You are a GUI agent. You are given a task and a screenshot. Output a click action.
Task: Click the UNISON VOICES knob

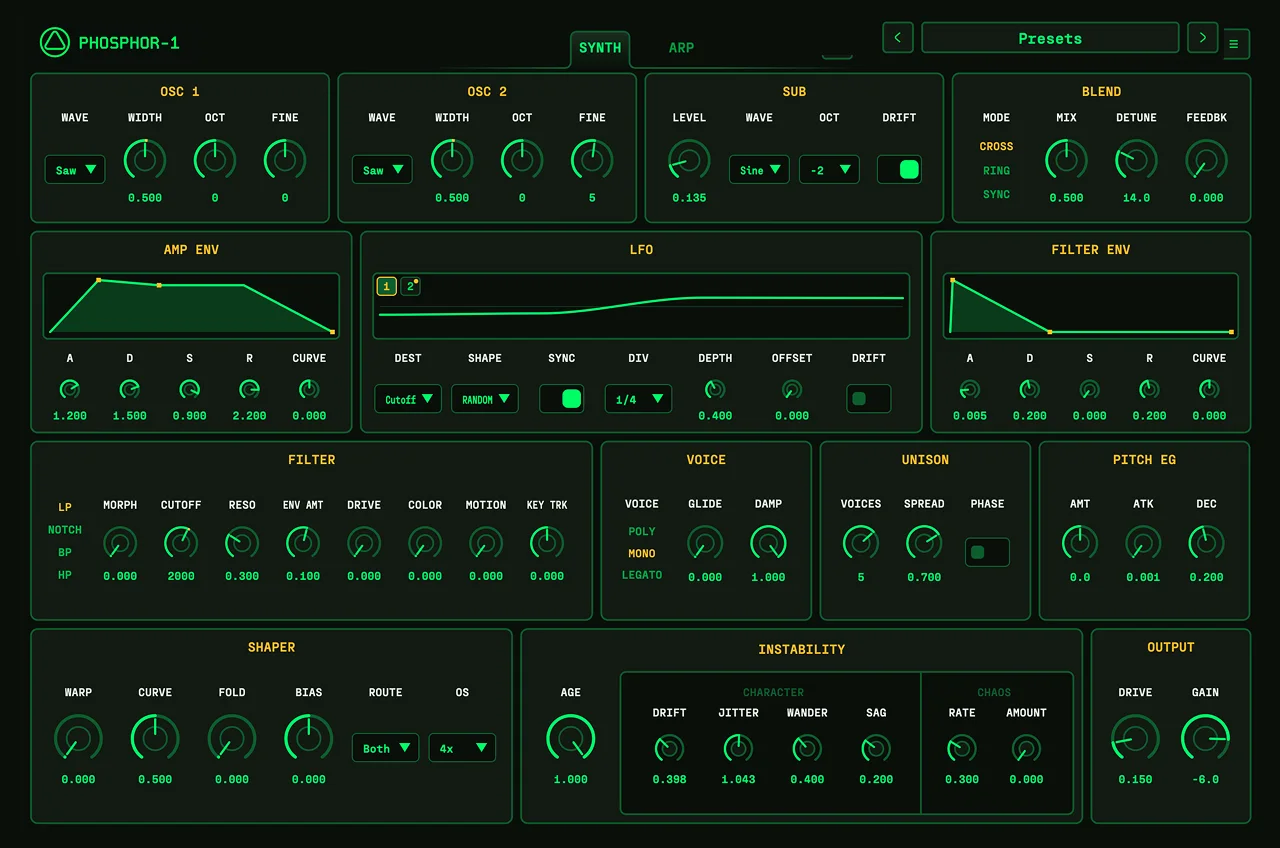(861, 543)
